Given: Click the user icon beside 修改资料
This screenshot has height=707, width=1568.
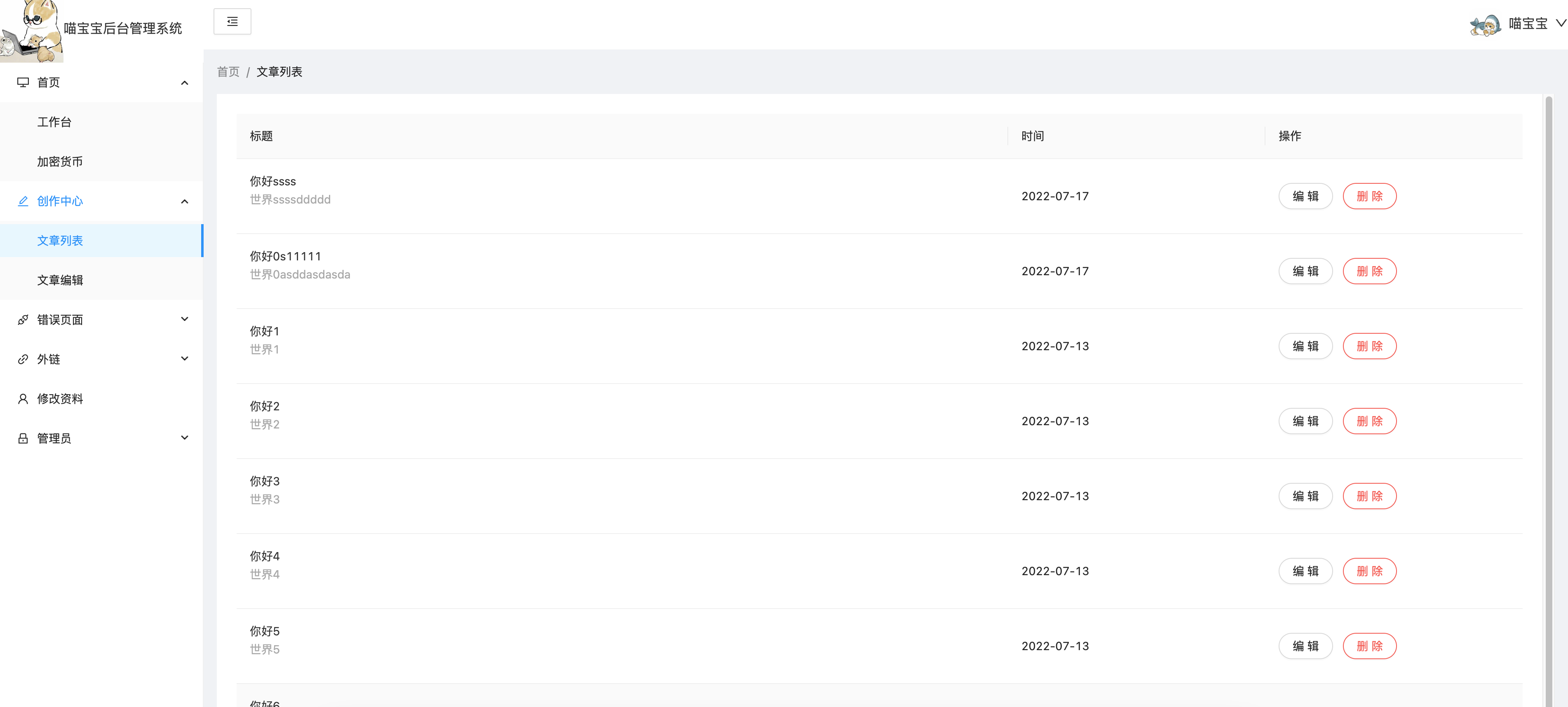Looking at the screenshot, I should [x=23, y=398].
